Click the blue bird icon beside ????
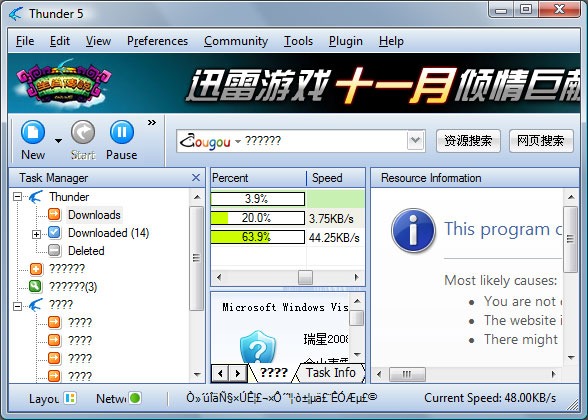Screen dimensions: 588x420 click(36, 304)
